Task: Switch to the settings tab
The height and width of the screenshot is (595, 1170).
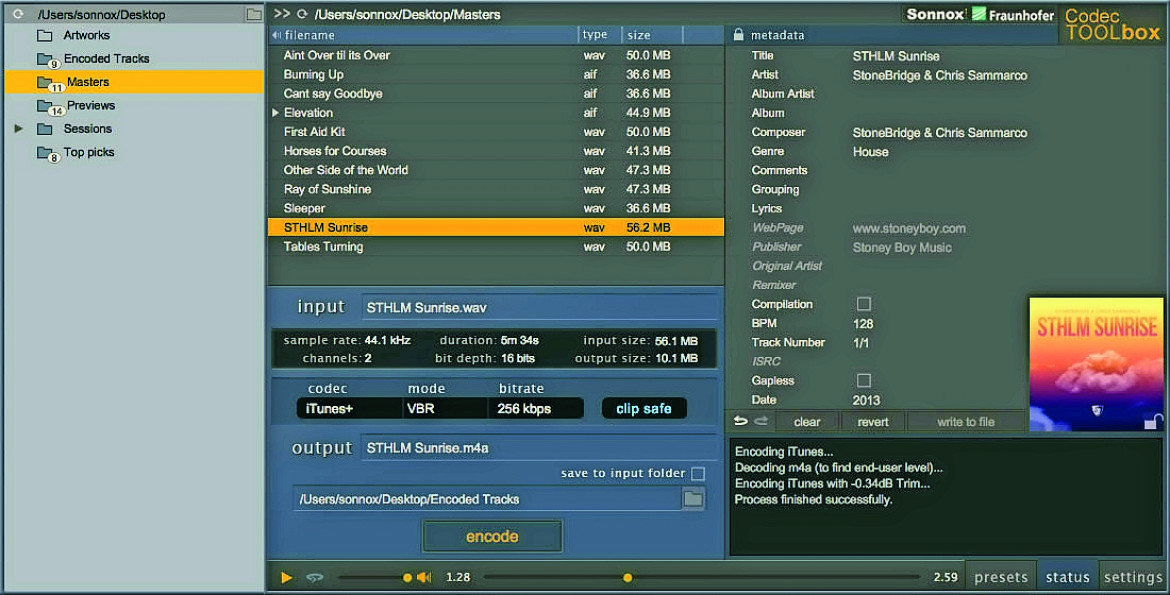Action: point(1133,577)
